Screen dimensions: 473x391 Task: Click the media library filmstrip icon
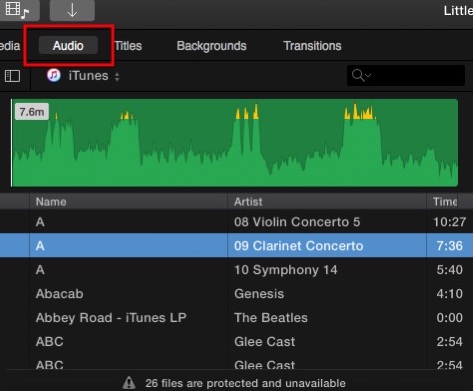(17, 10)
